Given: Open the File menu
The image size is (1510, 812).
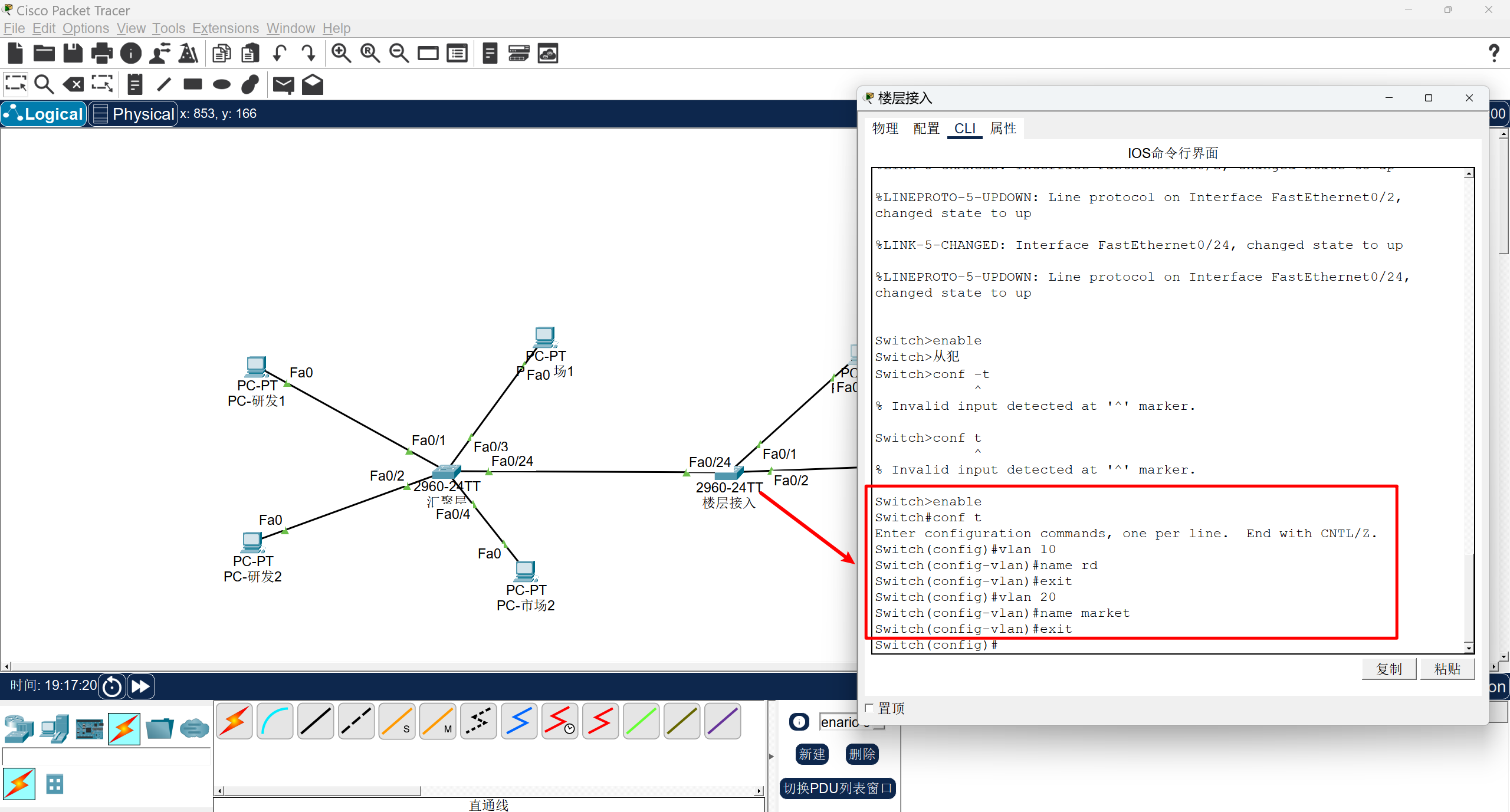Looking at the screenshot, I should pyautogui.click(x=14, y=28).
